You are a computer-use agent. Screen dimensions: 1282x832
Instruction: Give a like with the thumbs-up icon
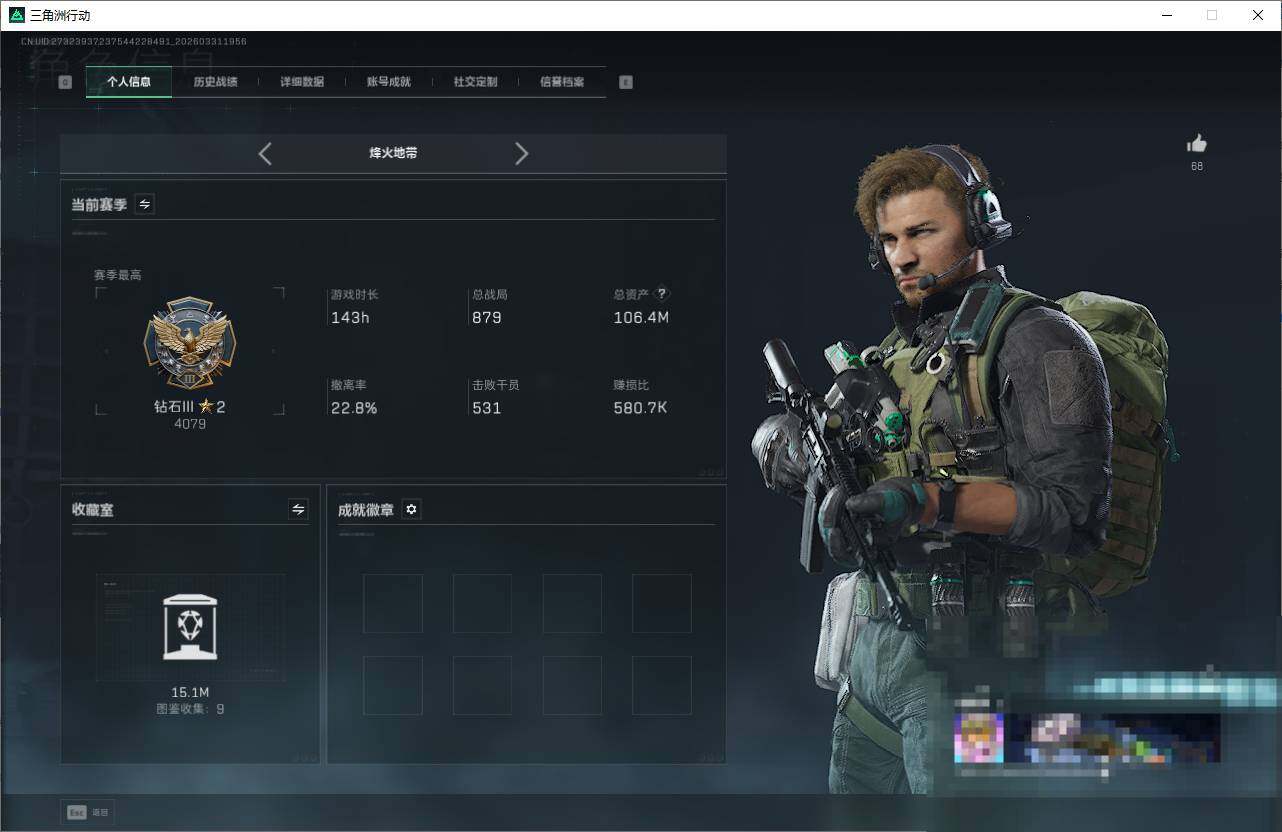[x=1197, y=143]
